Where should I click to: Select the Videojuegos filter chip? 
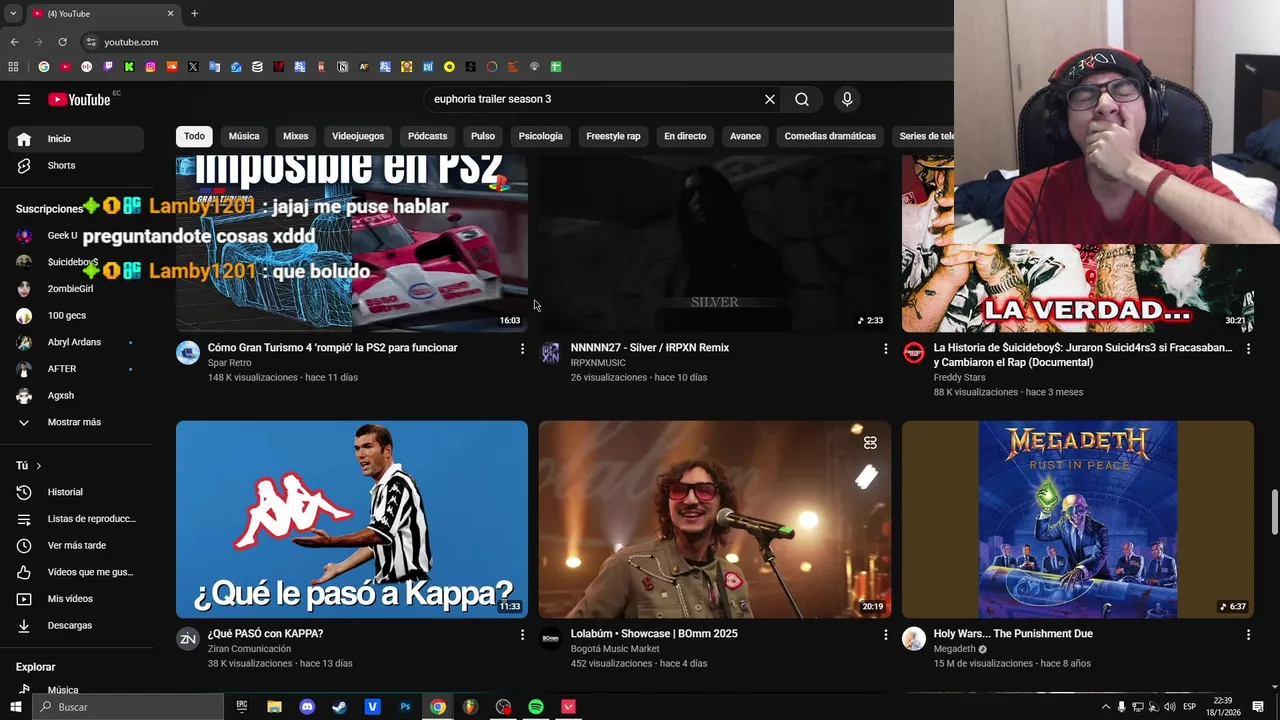(x=358, y=136)
